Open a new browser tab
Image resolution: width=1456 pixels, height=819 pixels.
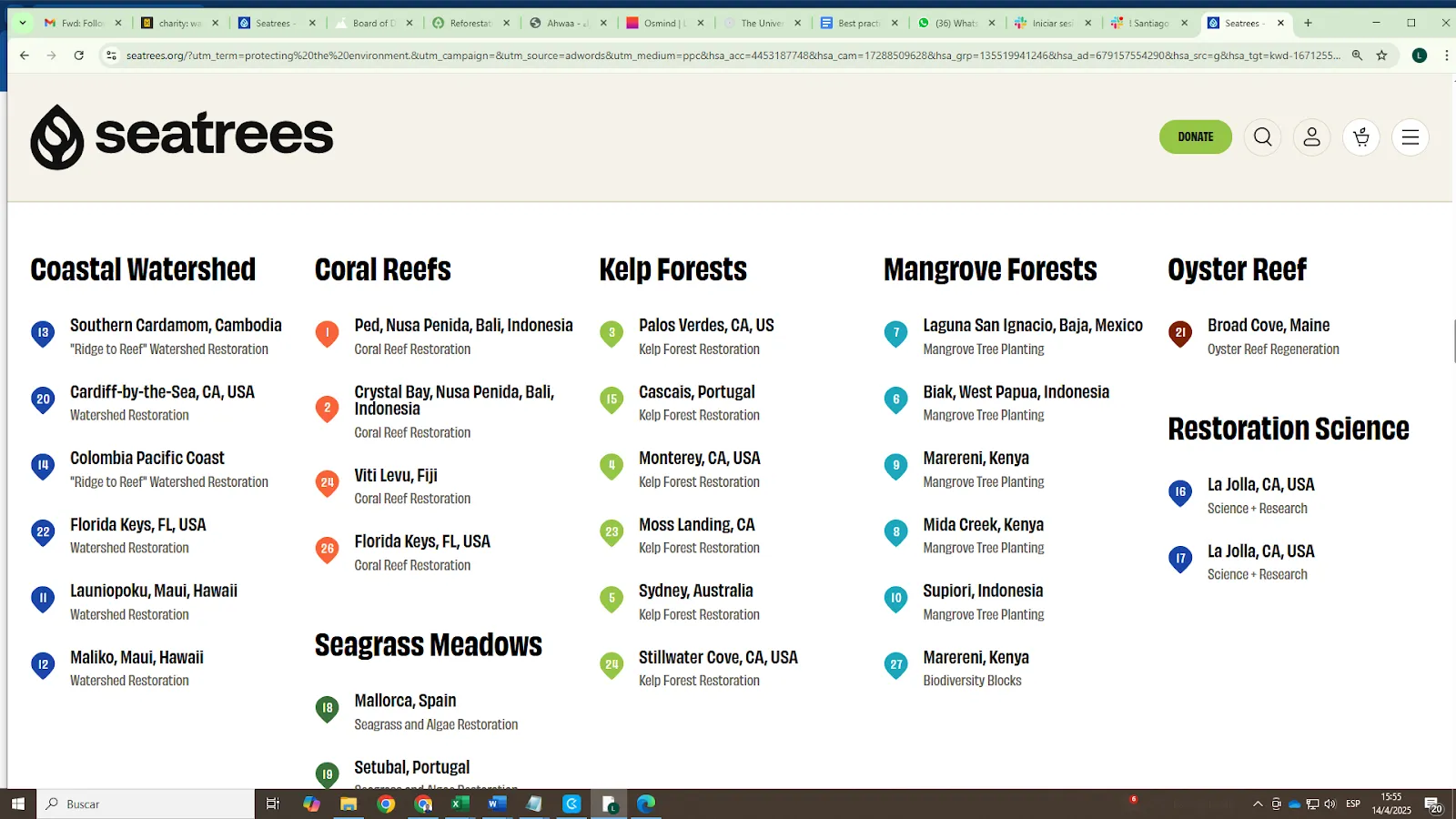[x=1309, y=23]
